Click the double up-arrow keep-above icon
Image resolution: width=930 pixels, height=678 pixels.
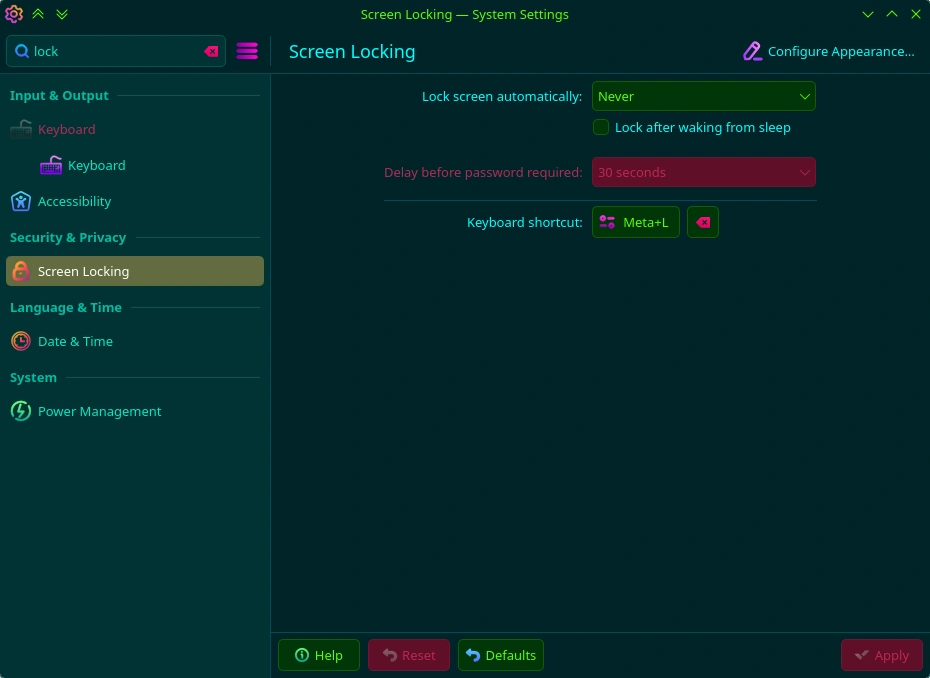click(38, 14)
